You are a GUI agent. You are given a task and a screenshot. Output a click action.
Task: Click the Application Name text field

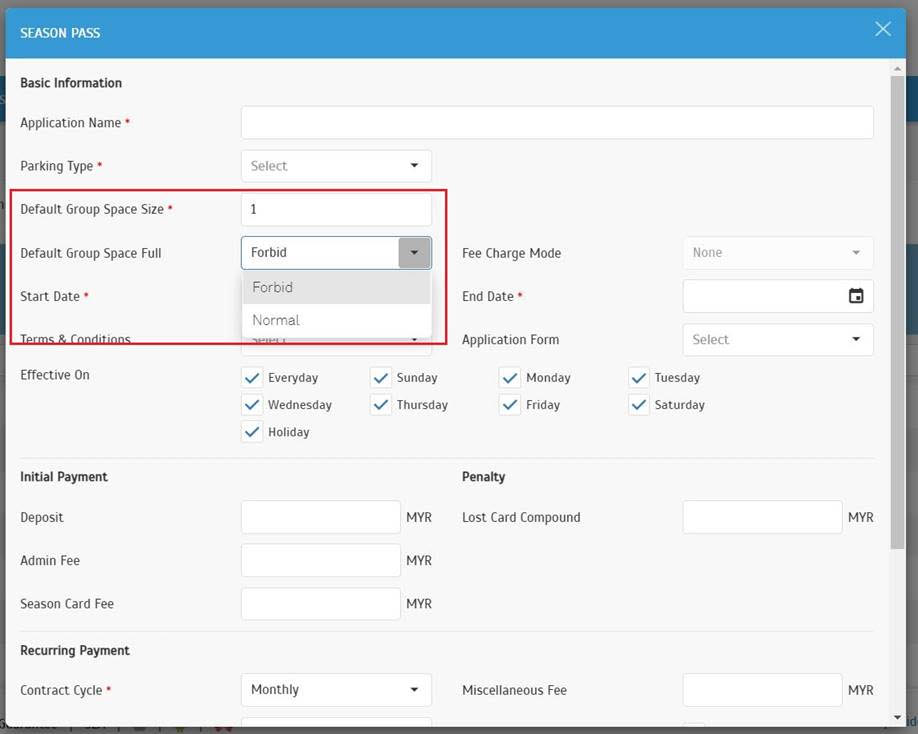(x=557, y=123)
